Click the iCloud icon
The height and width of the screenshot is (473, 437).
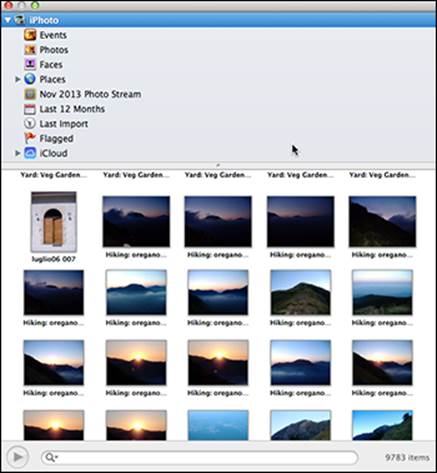coord(30,153)
